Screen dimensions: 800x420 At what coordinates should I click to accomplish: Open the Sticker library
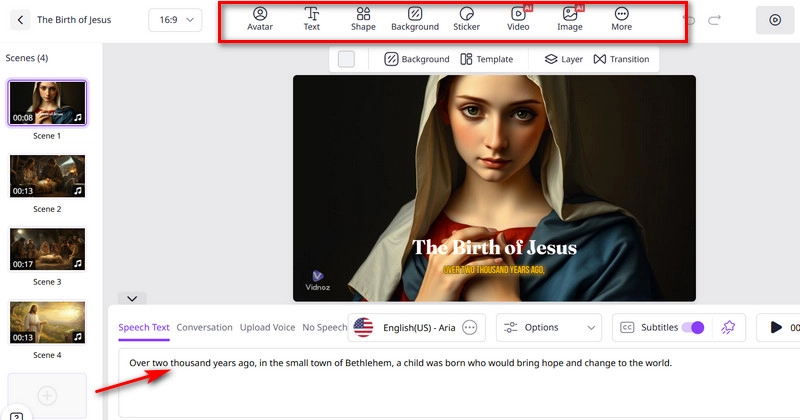click(x=466, y=19)
